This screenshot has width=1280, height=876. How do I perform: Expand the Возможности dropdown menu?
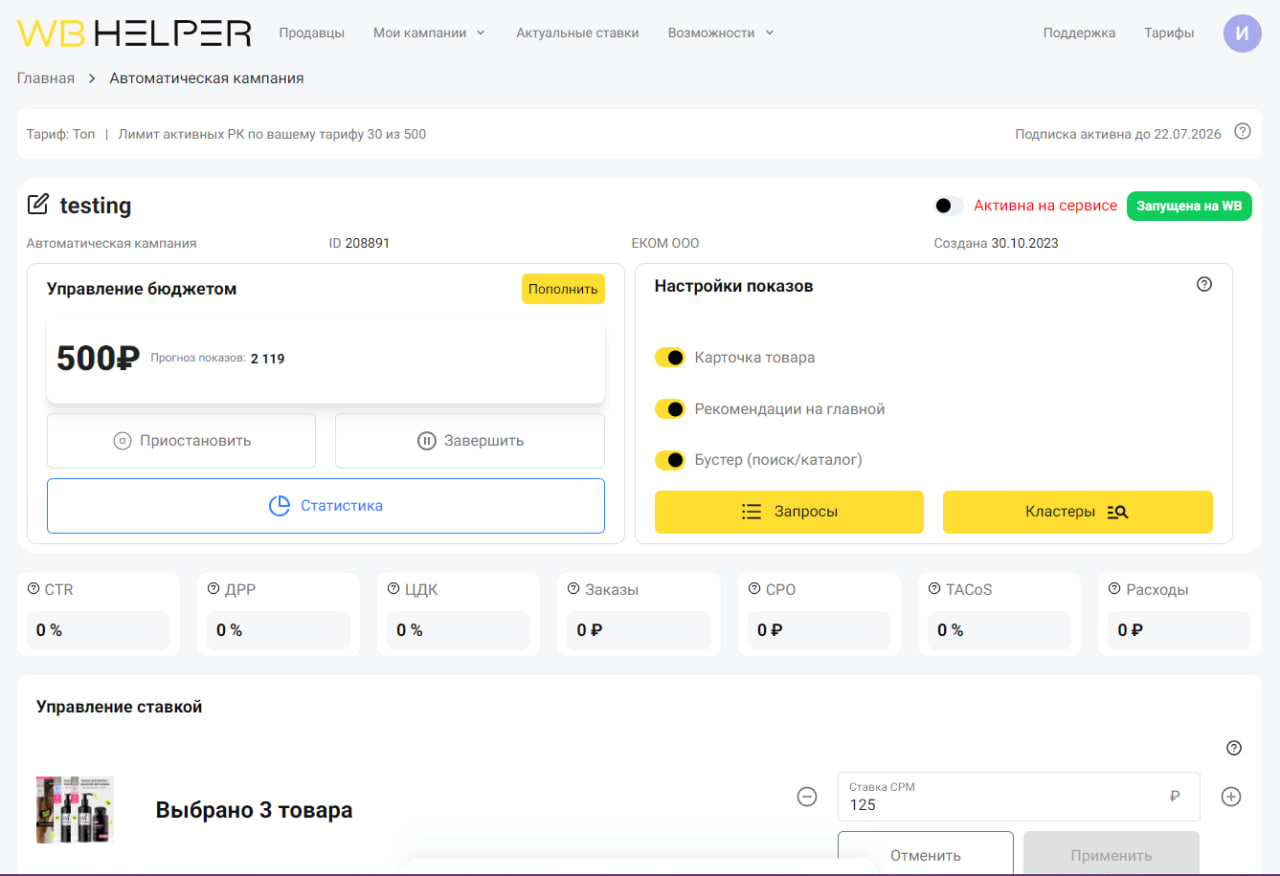pos(721,33)
